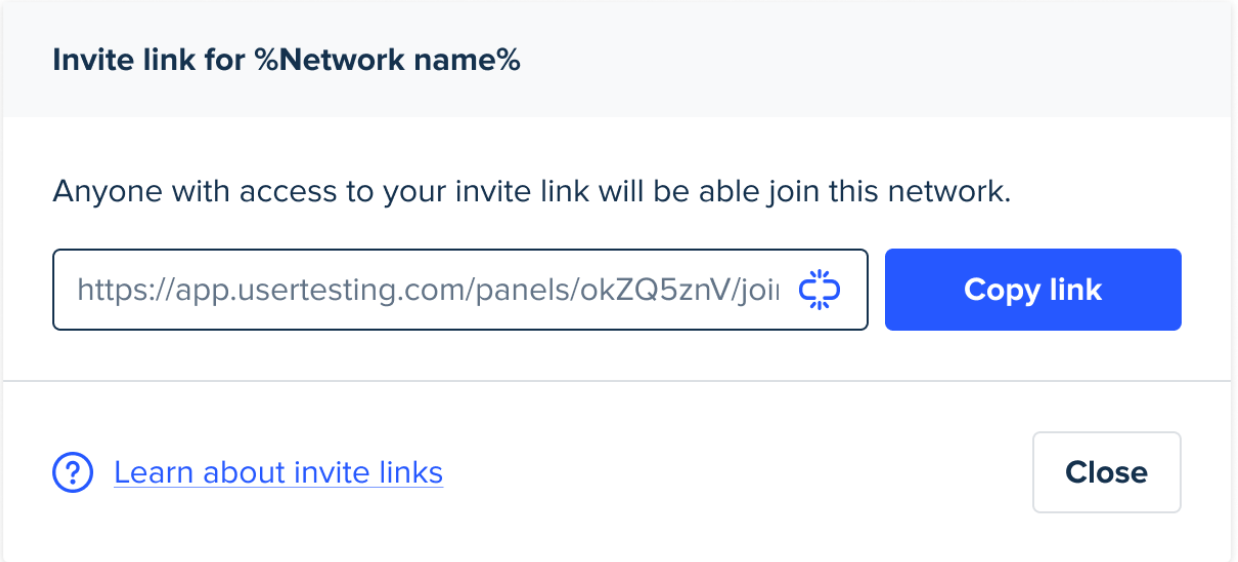Open help via the blue question mark icon
The image size is (1238, 562).
pos(72,472)
